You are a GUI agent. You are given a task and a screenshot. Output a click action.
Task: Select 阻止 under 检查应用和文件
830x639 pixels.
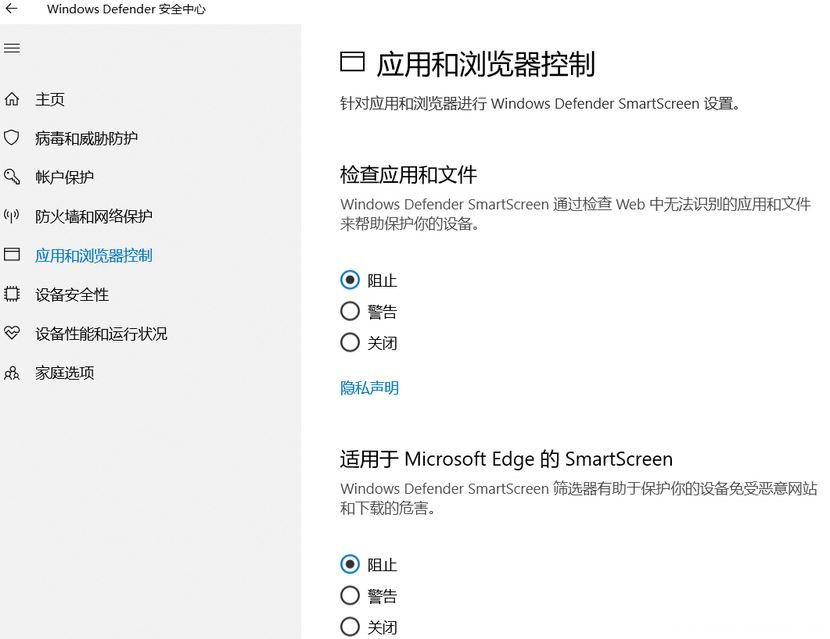[x=350, y=280]
